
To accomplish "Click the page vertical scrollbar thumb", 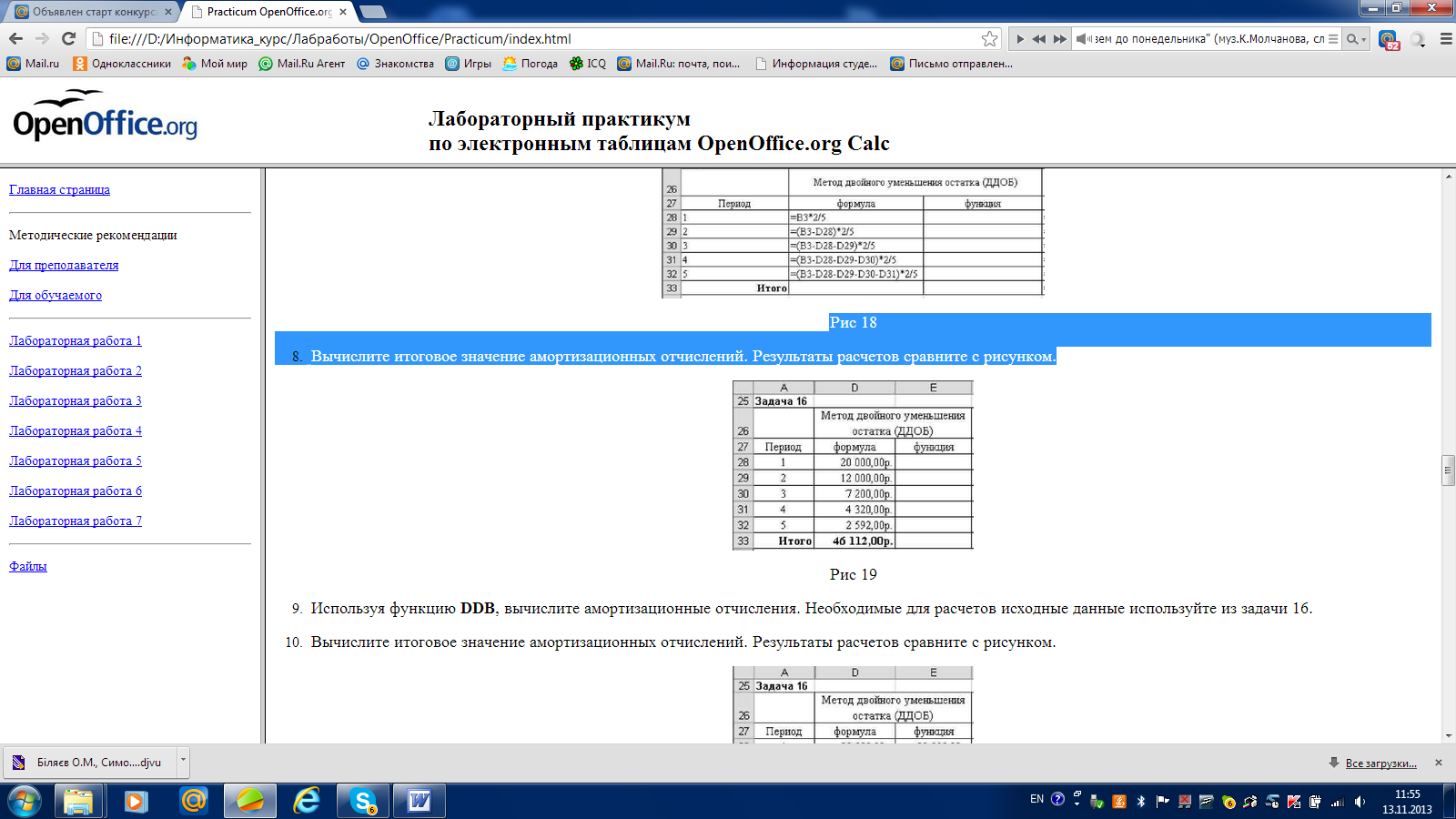I will pos(1448,470).
